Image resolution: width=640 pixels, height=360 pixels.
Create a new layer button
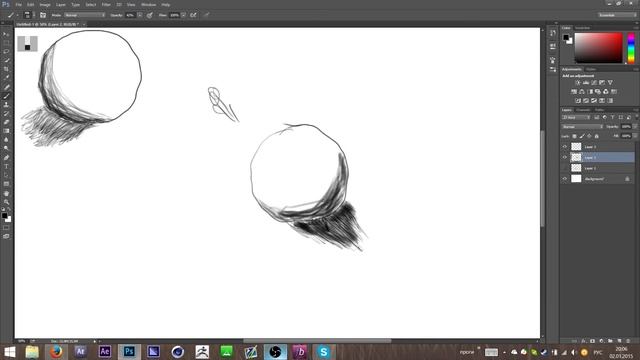(619, 341)
